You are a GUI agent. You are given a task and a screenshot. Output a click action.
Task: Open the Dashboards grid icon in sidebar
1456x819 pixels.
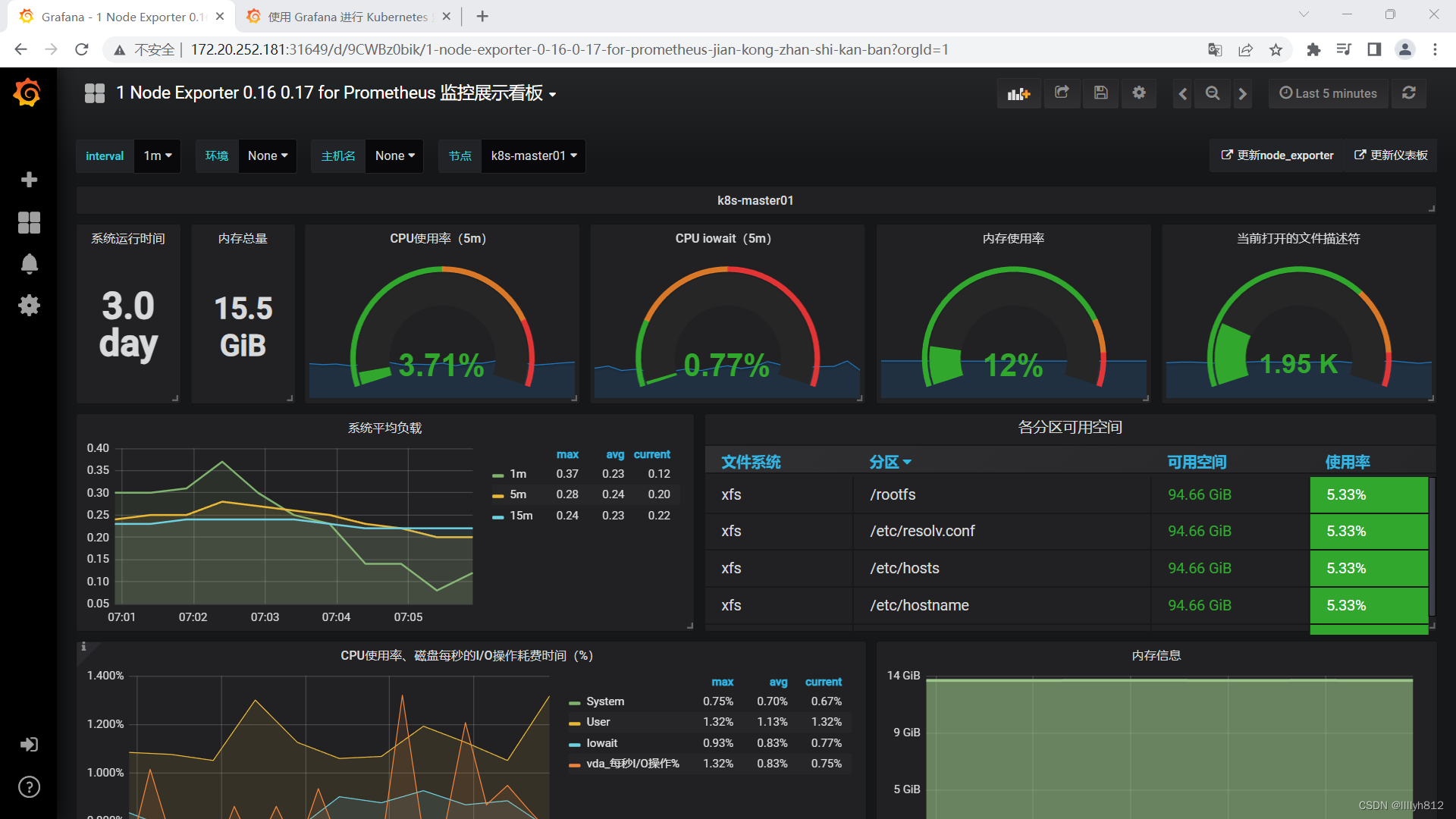point(29,222)
